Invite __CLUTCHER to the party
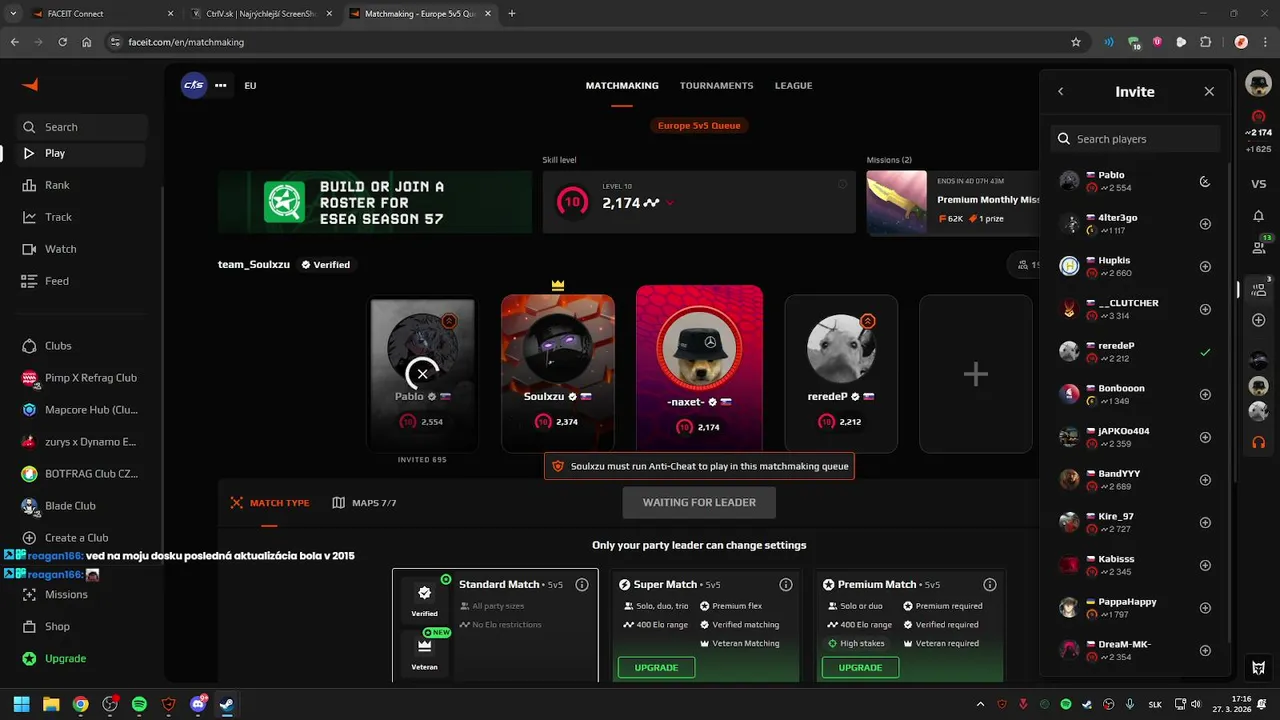 (1205, 310)
